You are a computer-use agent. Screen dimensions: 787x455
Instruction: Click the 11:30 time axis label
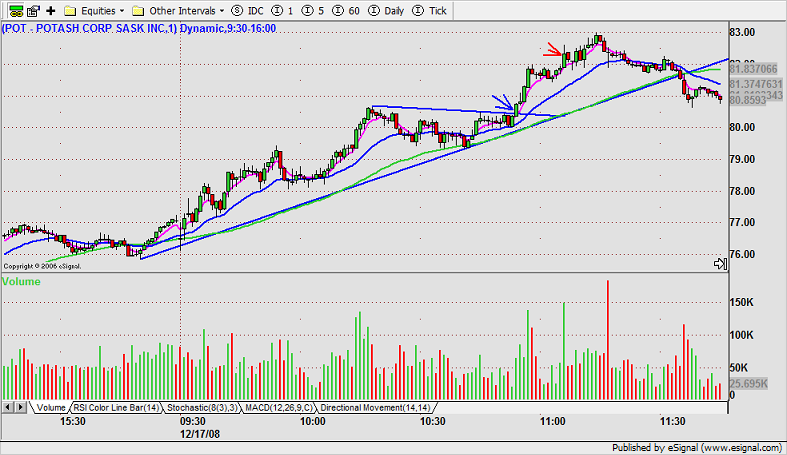point(672,421)
